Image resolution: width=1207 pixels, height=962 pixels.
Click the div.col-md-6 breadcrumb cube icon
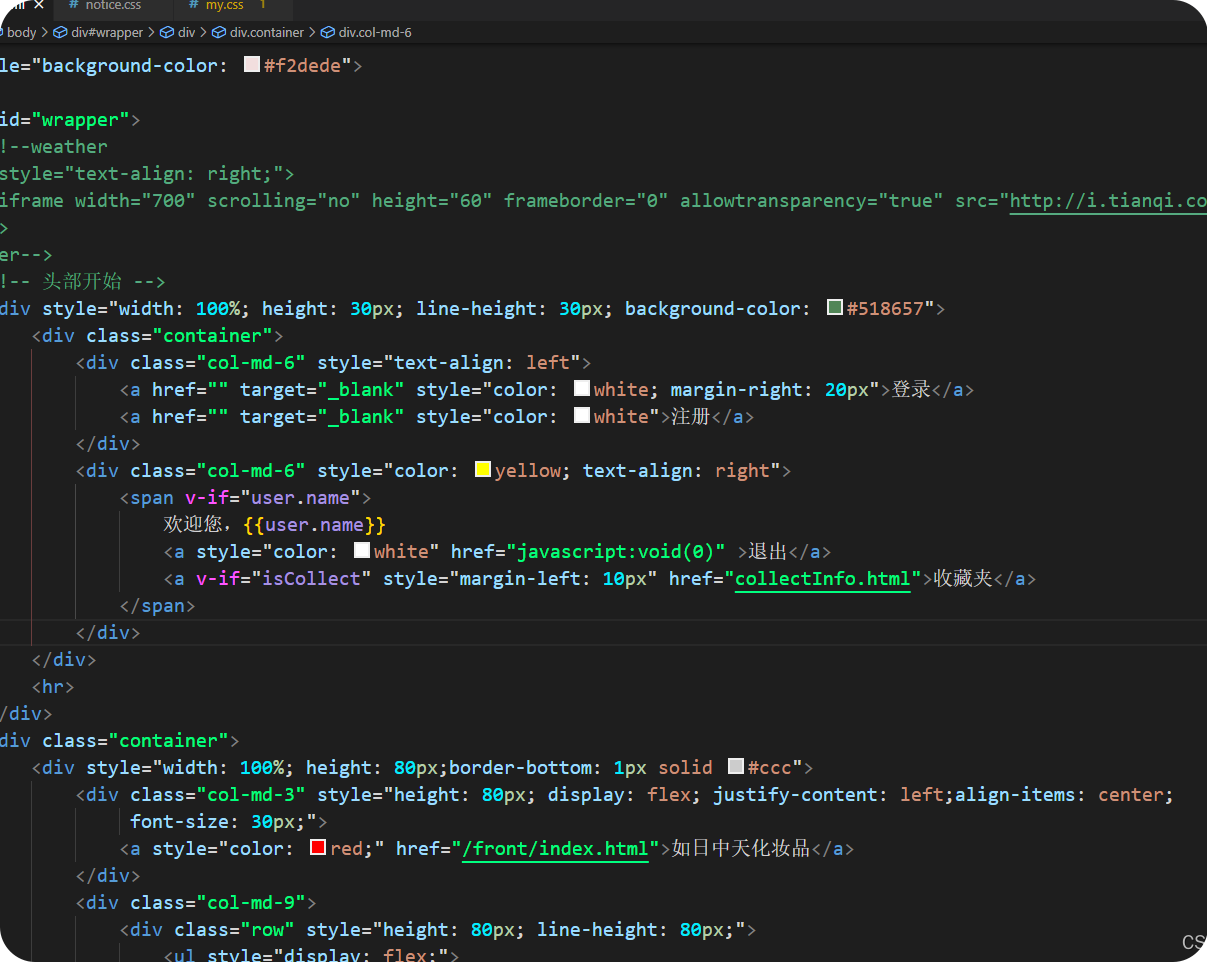pos(328,33)
